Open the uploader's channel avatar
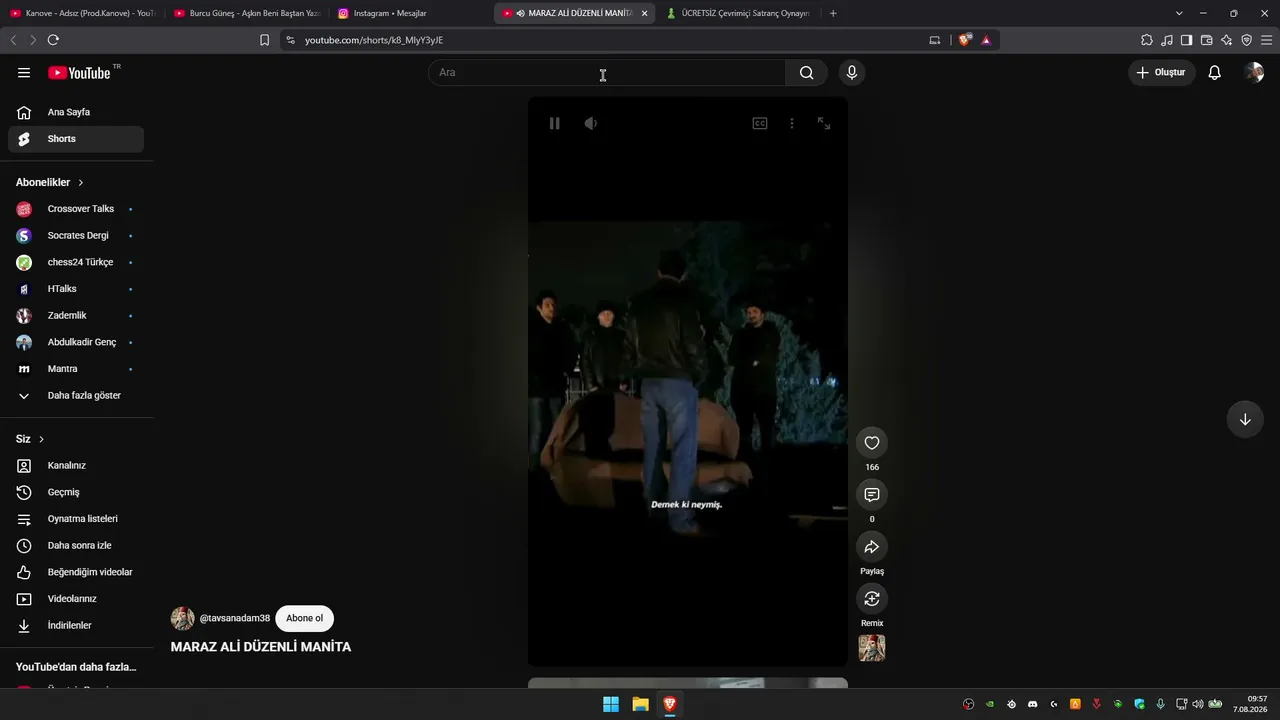Screen dimensions: 1280x720 183,618
